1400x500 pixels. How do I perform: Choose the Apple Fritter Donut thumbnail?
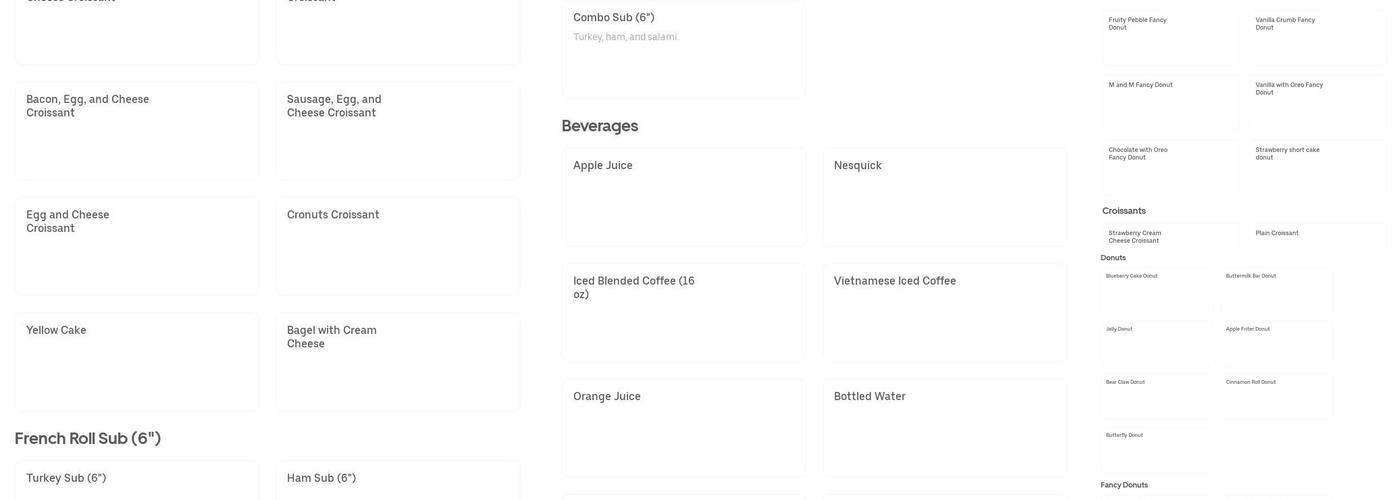pos(1276,344)
